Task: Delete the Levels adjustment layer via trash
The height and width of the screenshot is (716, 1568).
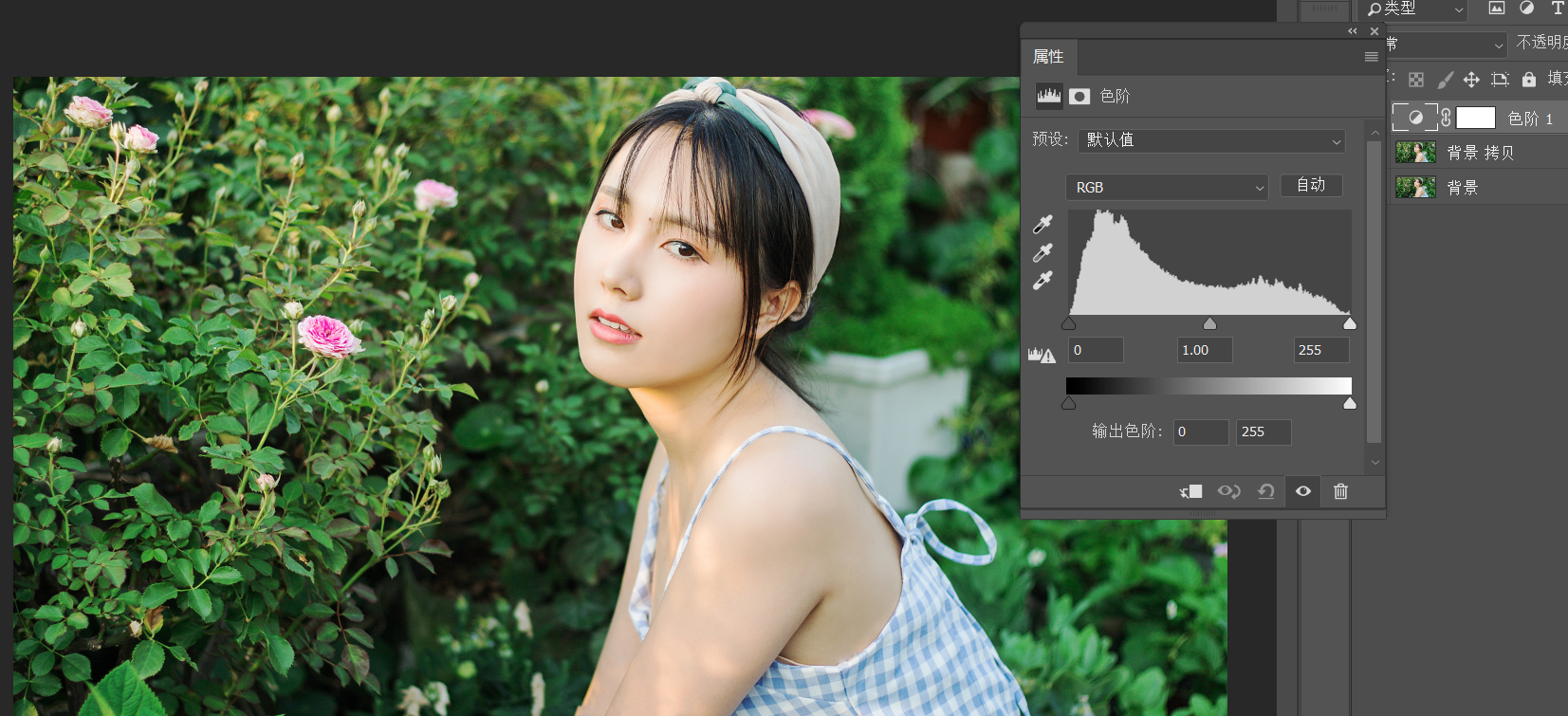Action: click(1340, 491)
